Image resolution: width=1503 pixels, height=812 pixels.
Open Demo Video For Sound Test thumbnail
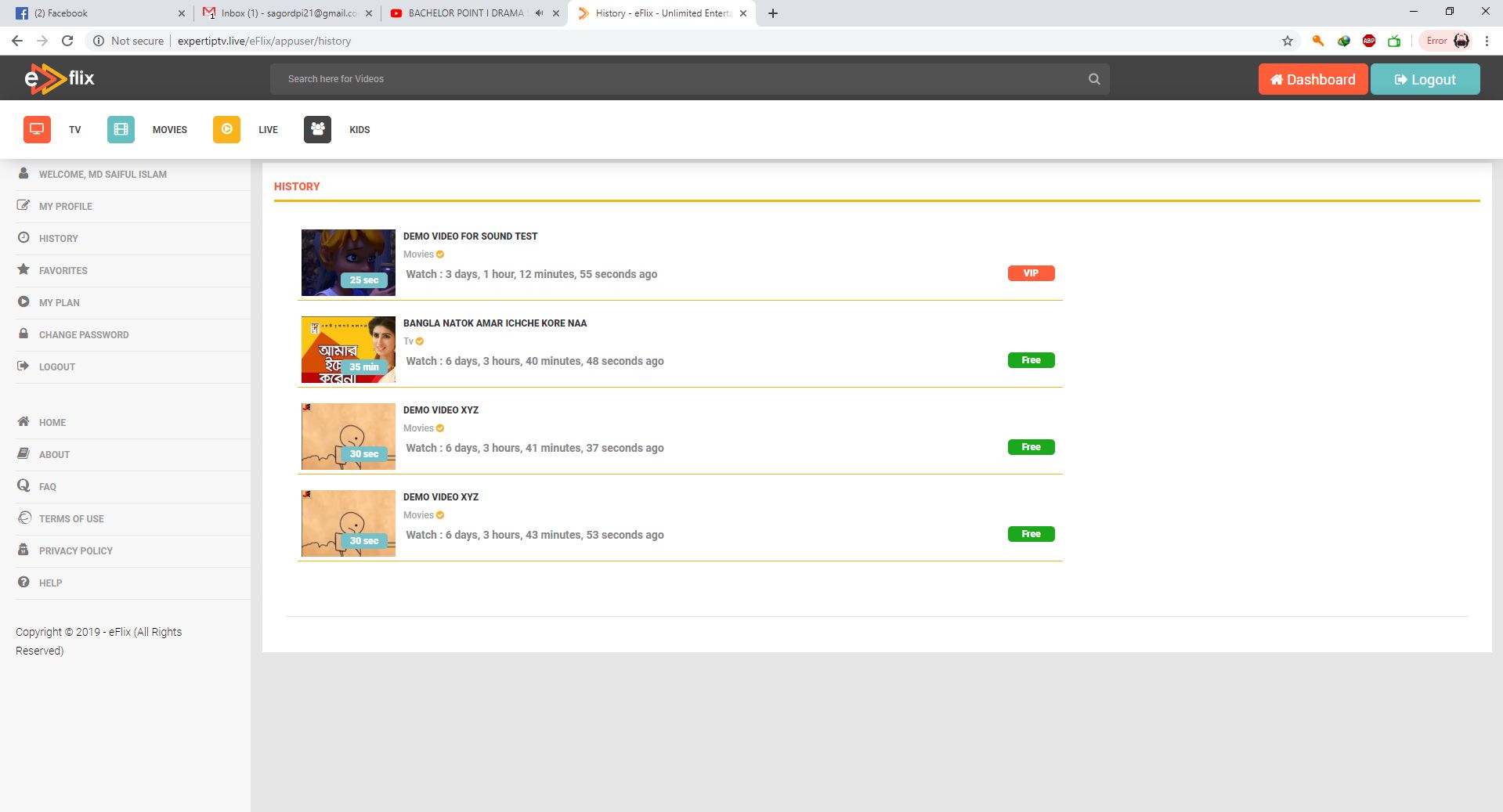pyautogui.click(x=349, y=262)
